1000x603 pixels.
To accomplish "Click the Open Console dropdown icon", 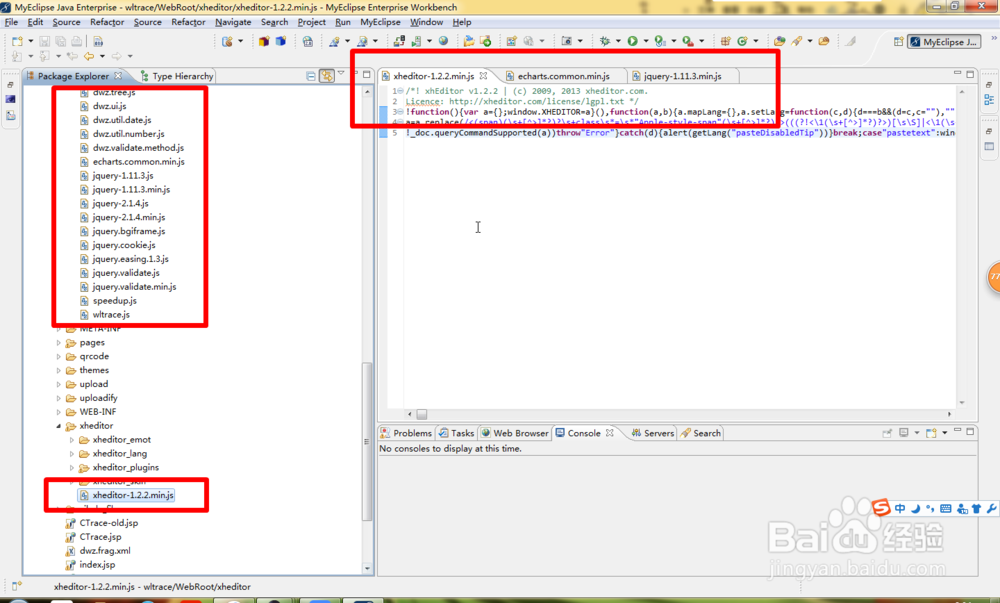I will (945, 433).
